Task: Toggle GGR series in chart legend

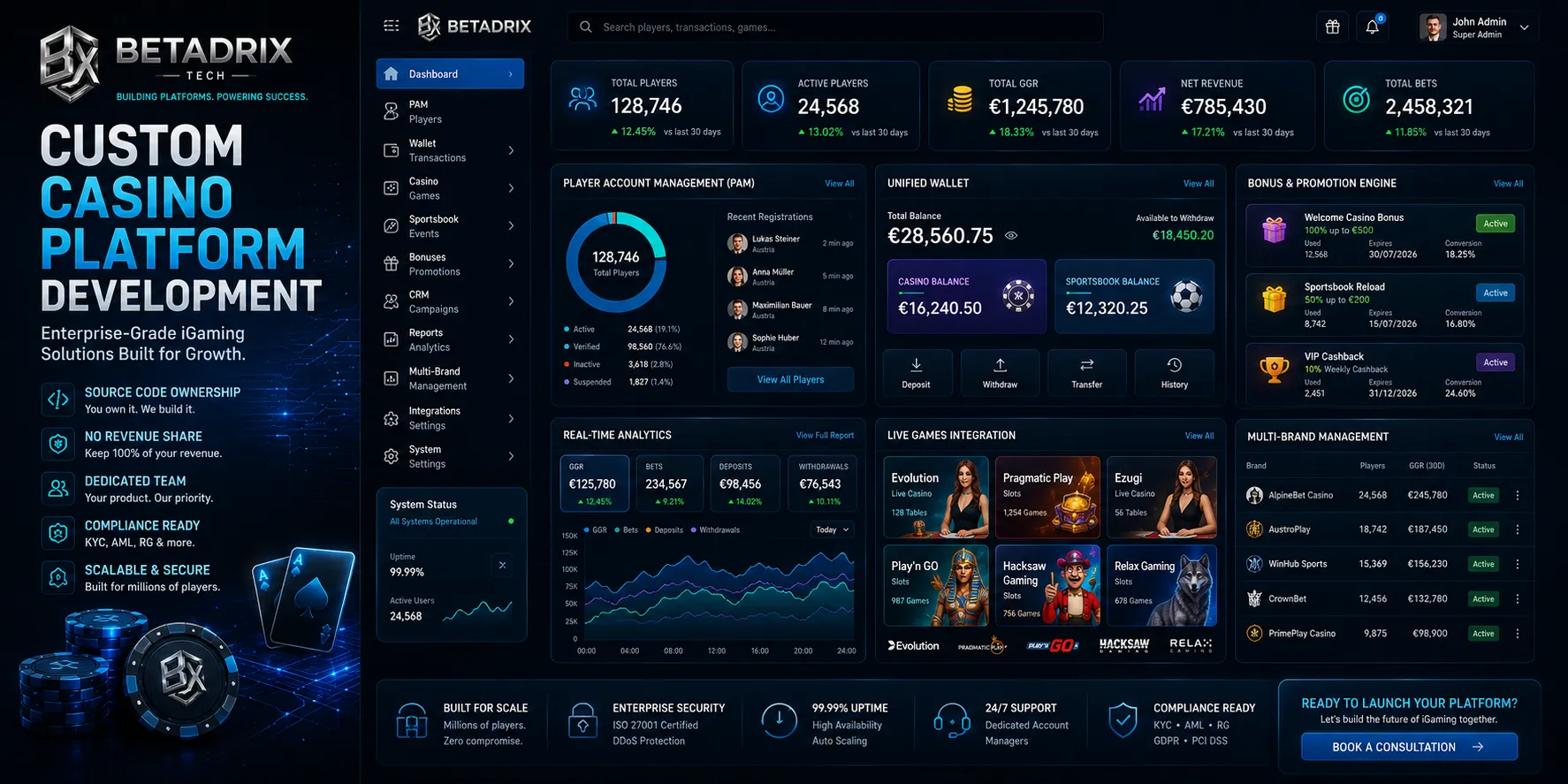Action: 595,530
